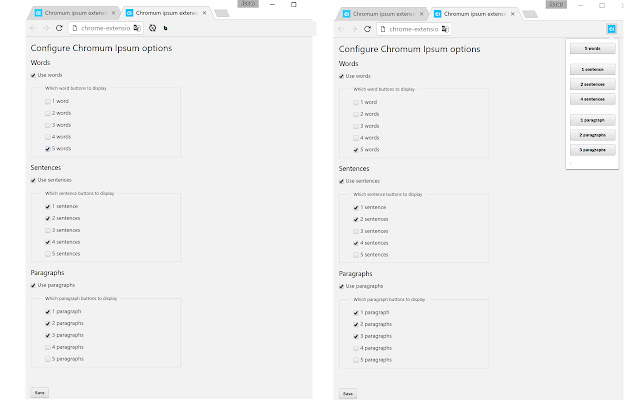This screenshot has height=400, width=640.
Task: Uncheck '5 words' in the left window
Action: [48, 149]
